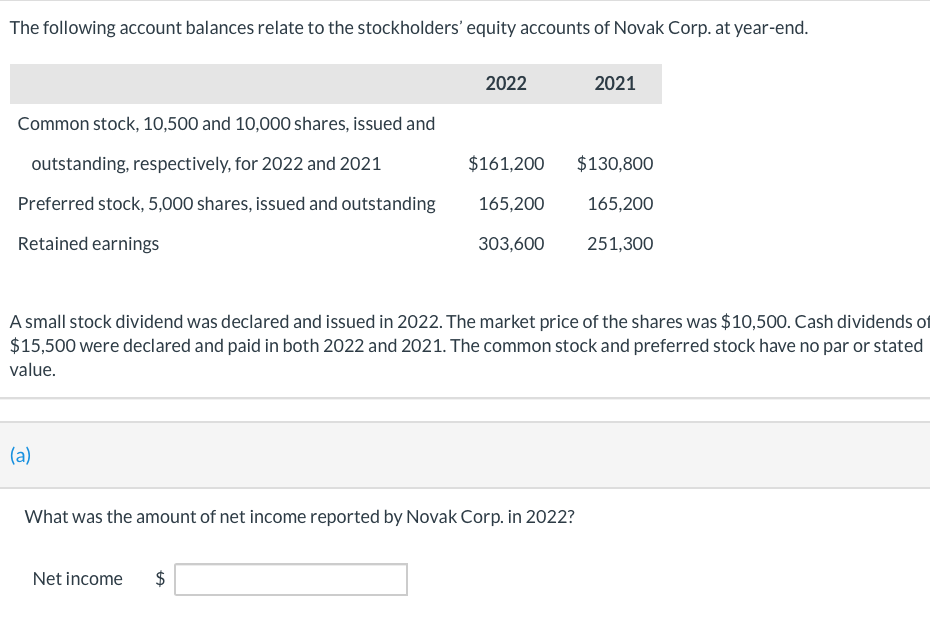Click the 'value.' text ending the paragraph

click(33, 370)
